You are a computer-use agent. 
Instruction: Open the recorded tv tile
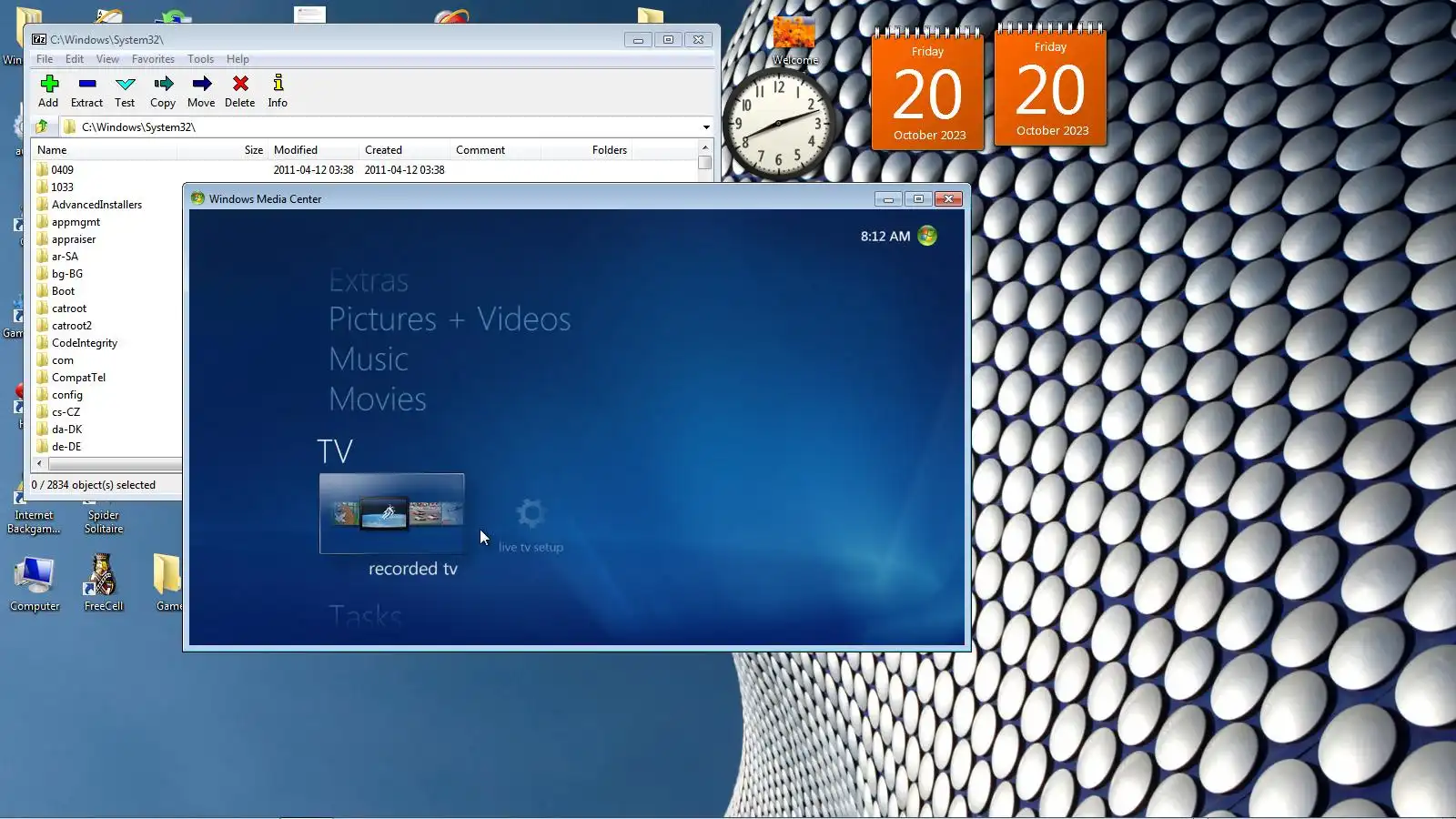click(x=392, y=513)
